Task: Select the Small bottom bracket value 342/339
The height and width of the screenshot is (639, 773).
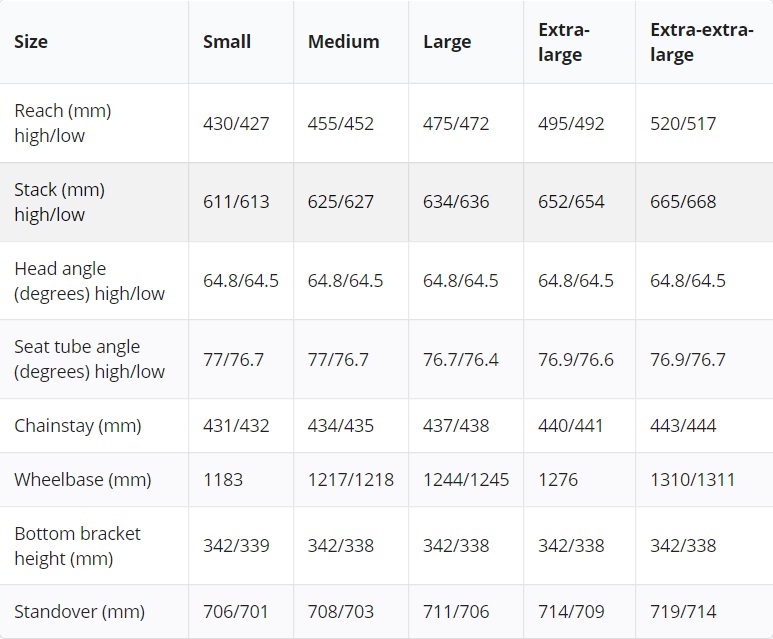Action: click(236, 546)
